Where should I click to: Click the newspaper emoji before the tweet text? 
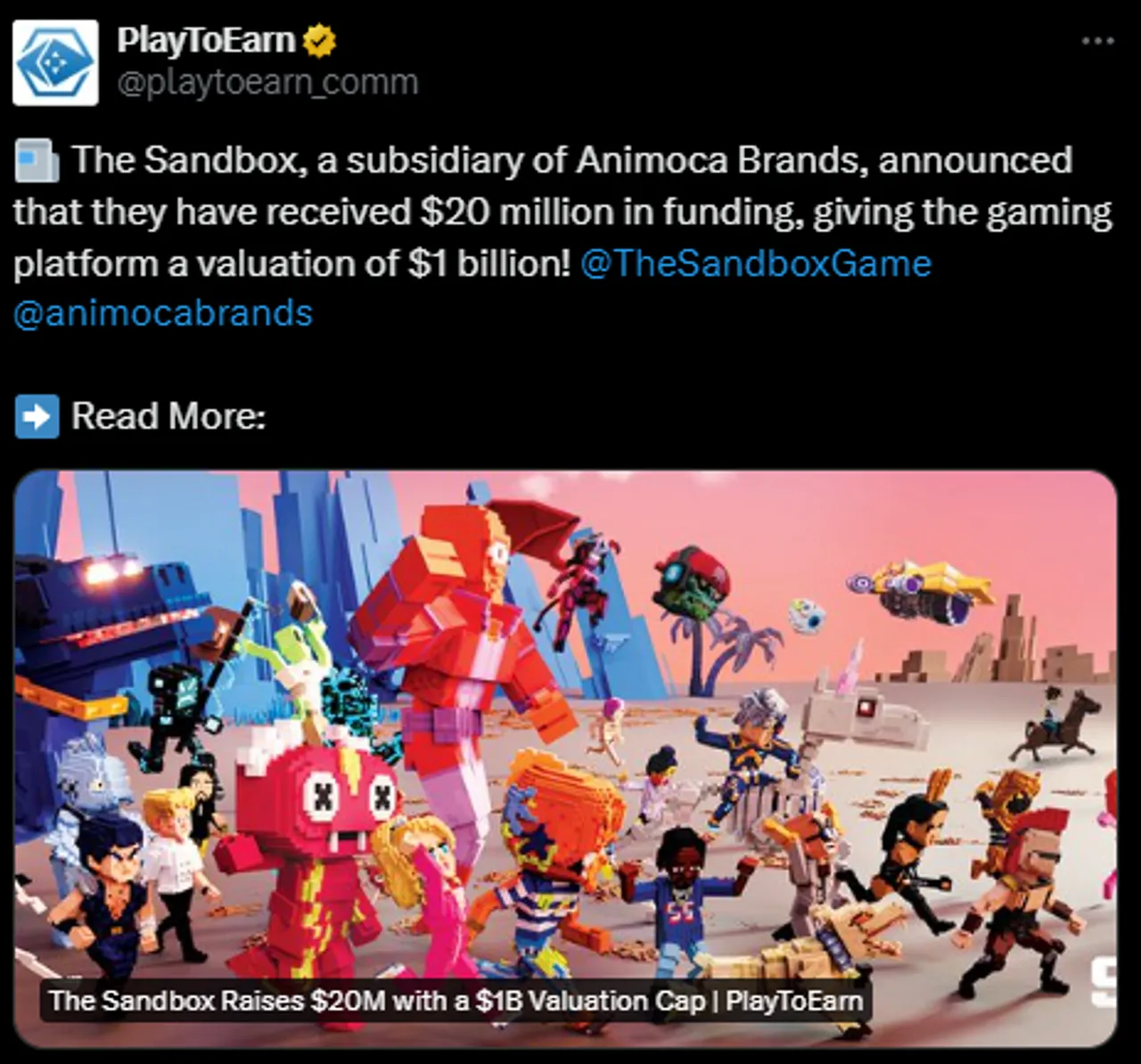click(x=37, y=161)
